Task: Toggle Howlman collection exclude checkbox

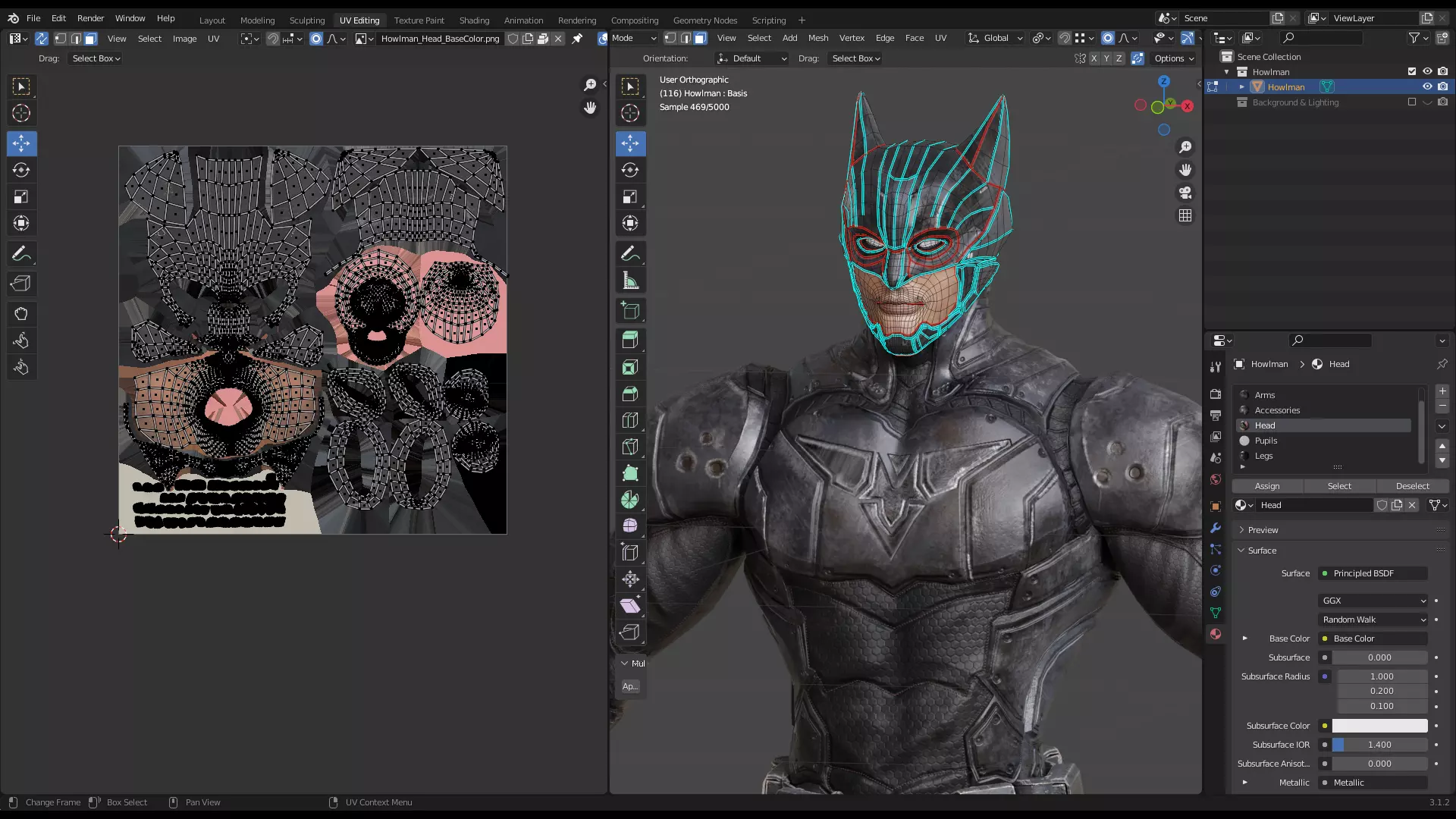Action: pyautogui.click(x=1412, y=72)
